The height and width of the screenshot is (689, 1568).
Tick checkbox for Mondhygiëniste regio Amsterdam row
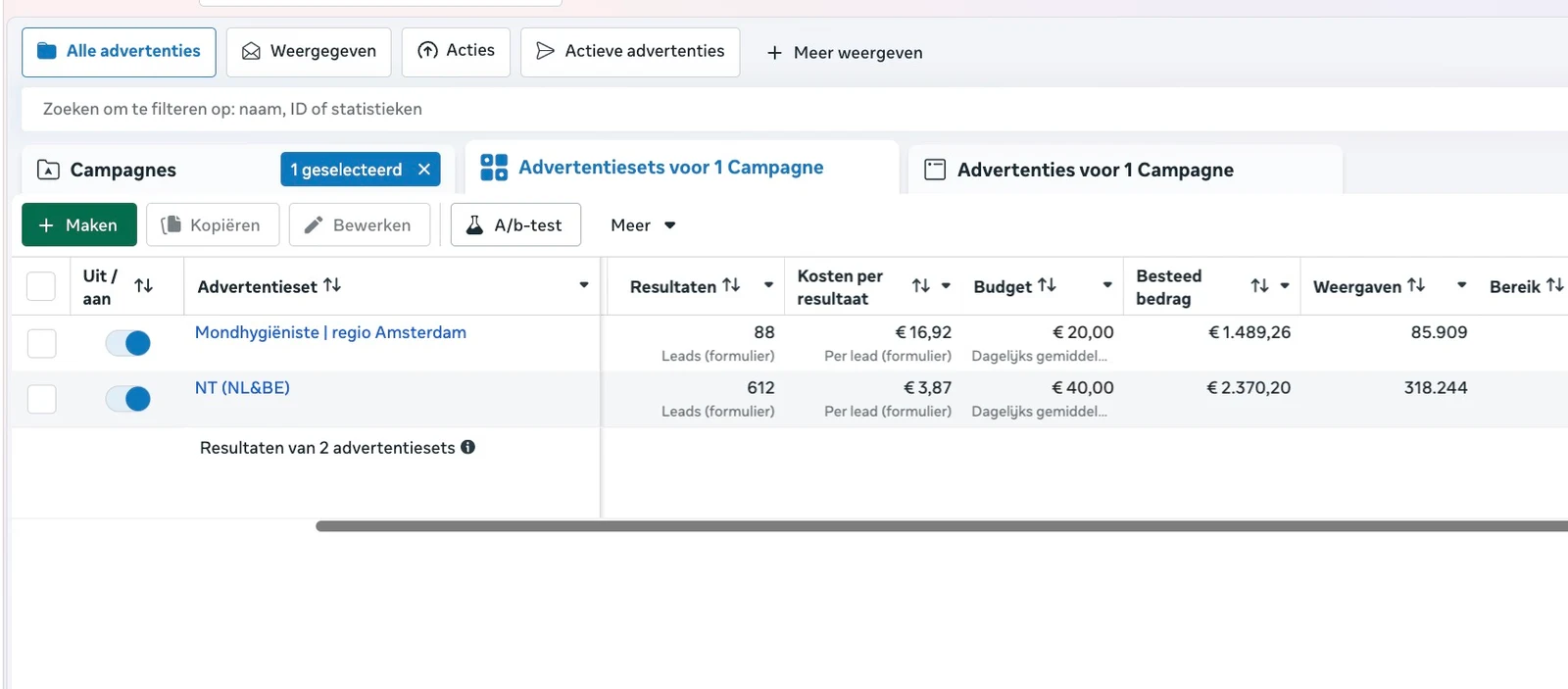coord(41,343)
